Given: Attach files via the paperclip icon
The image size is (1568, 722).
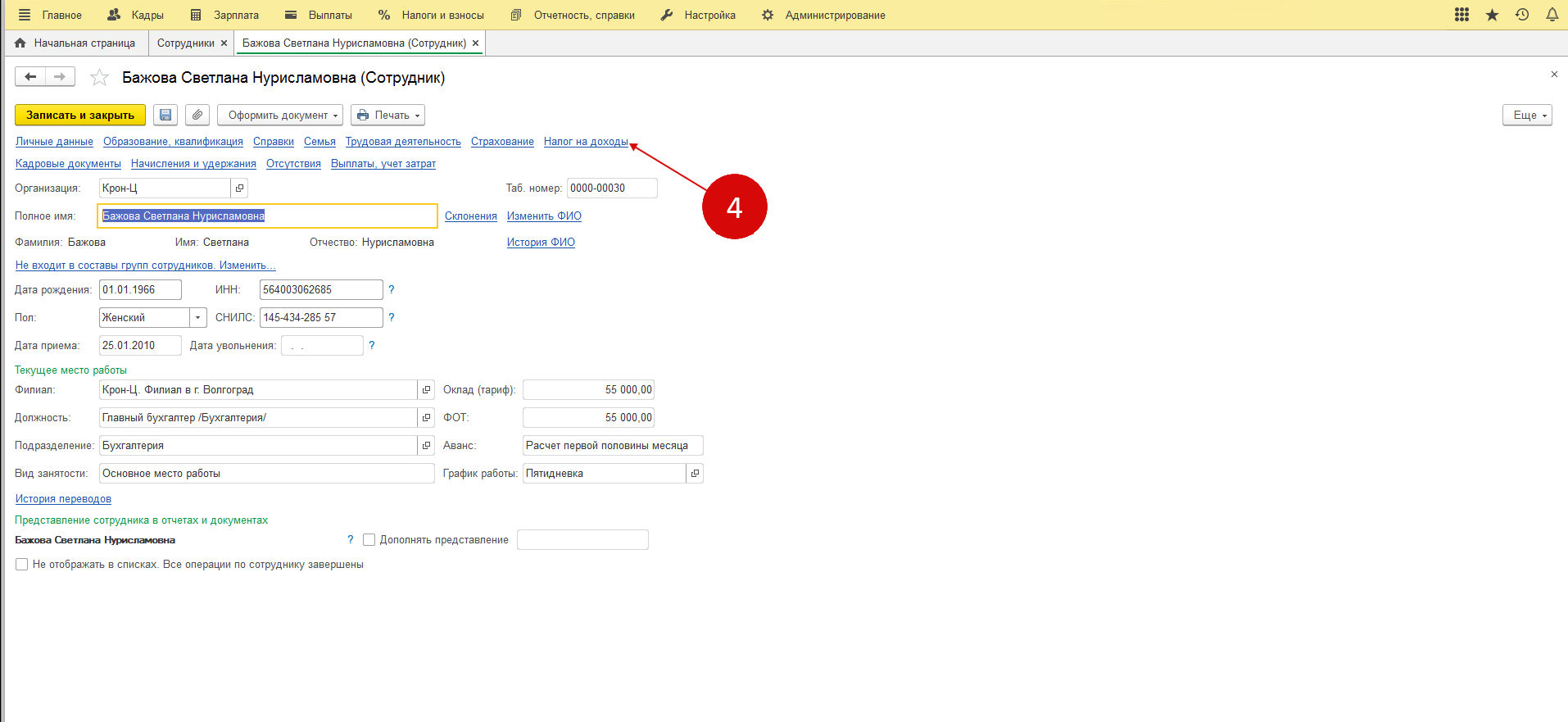Looking at the screenshot, I should (x=197, y=115).
